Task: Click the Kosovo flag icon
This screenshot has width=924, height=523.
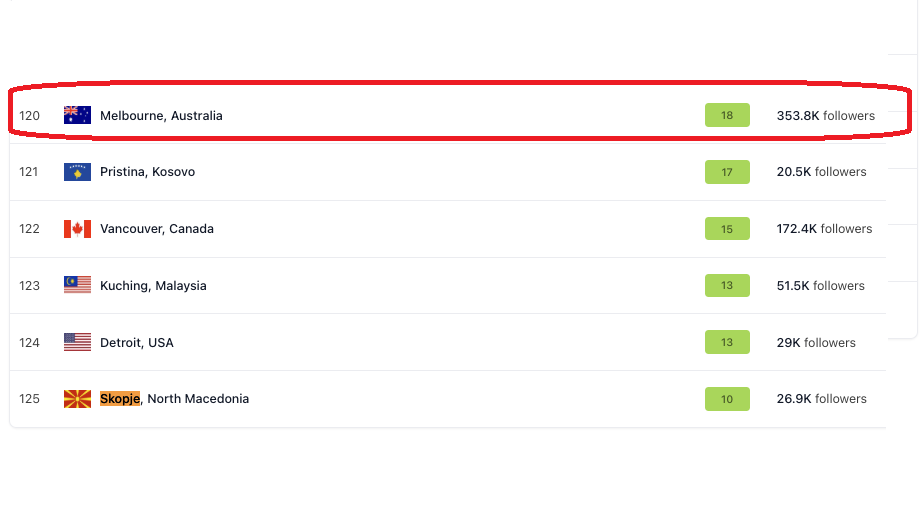Action: tap(77, 172)
